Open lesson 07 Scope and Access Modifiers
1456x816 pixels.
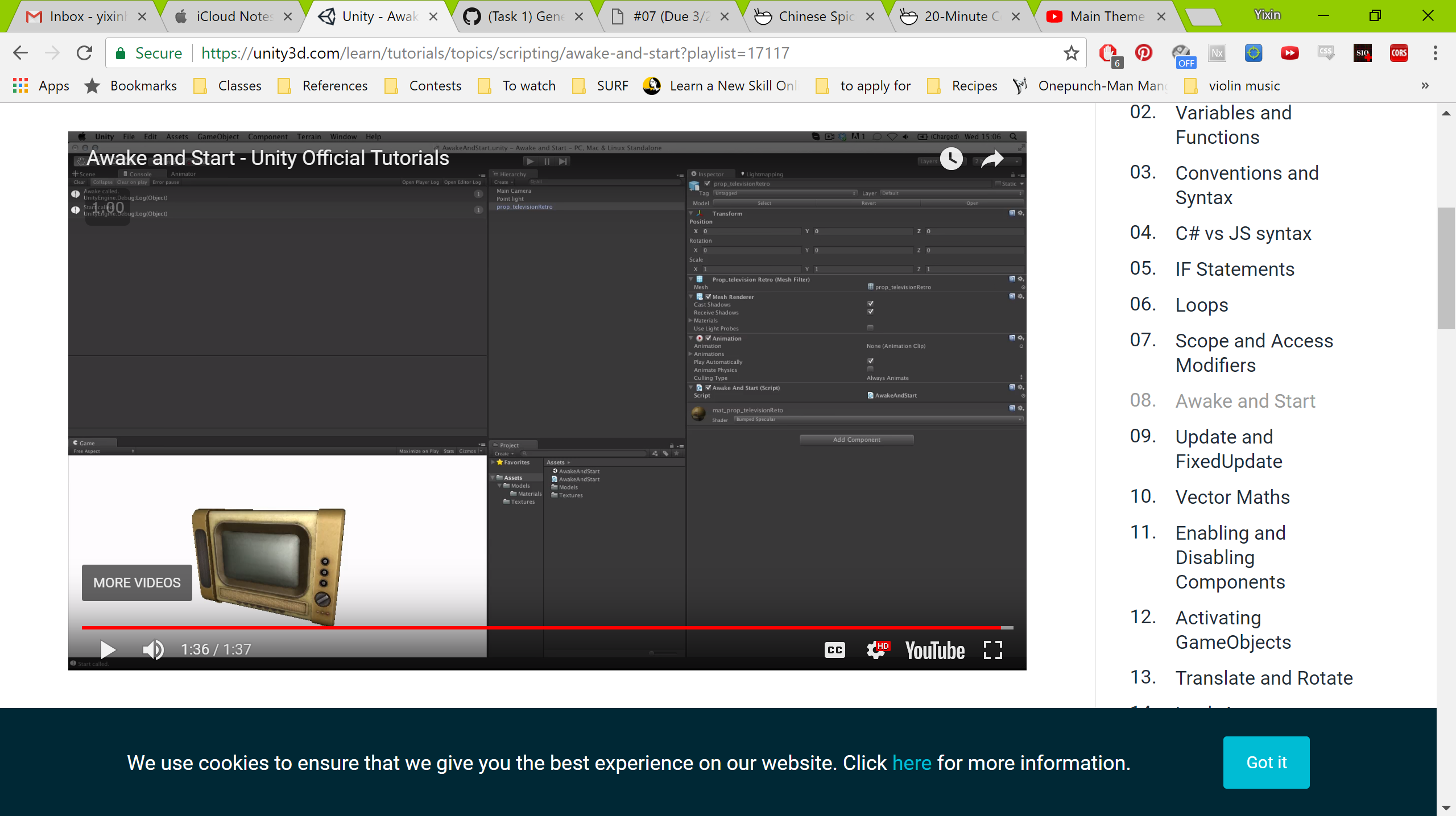(1254, 353)
